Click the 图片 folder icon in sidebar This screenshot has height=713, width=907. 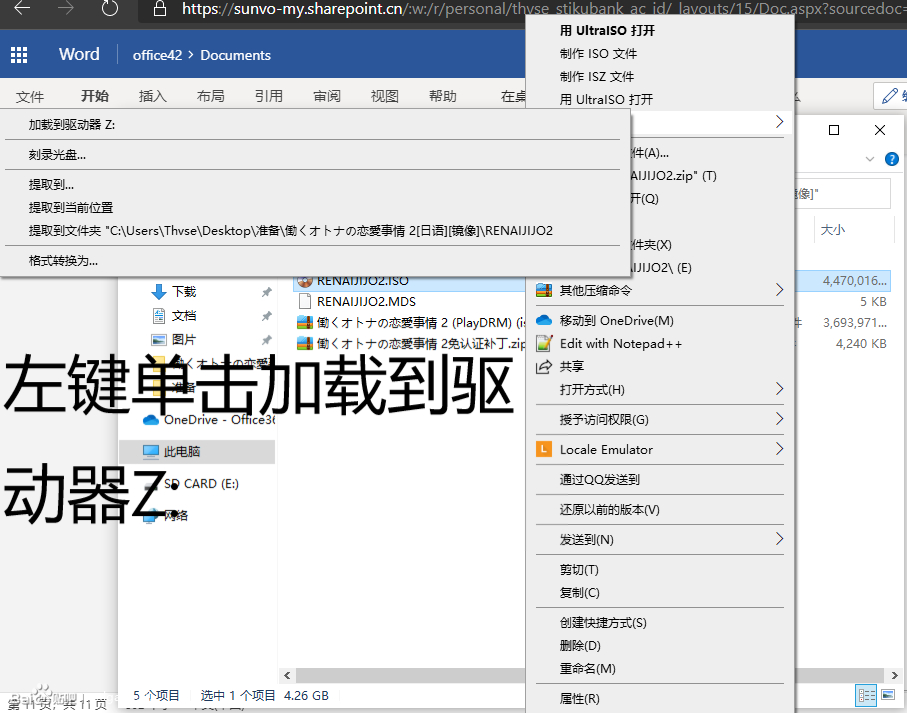coord(159,339)
